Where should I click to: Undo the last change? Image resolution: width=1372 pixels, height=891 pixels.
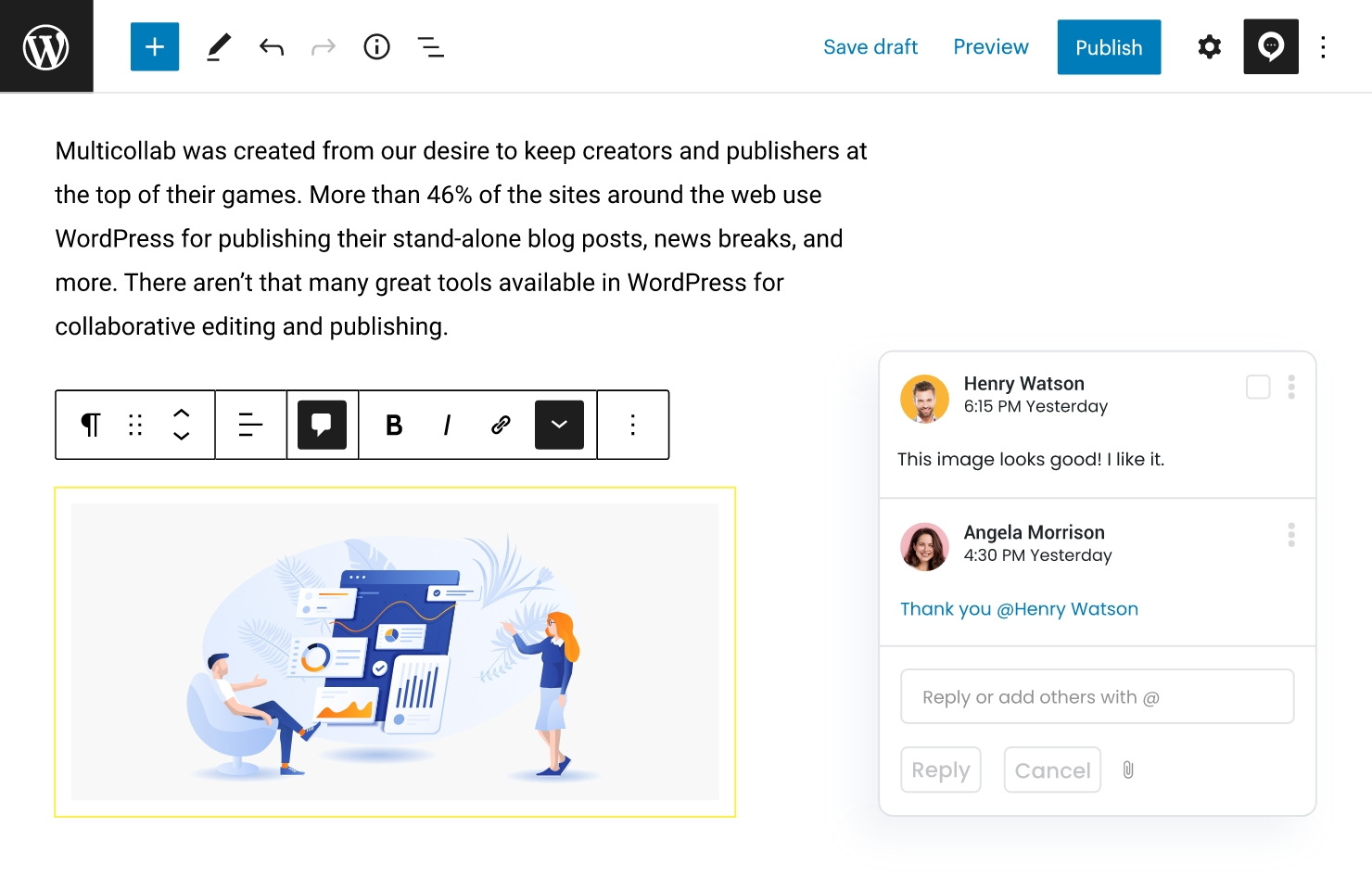272,47
